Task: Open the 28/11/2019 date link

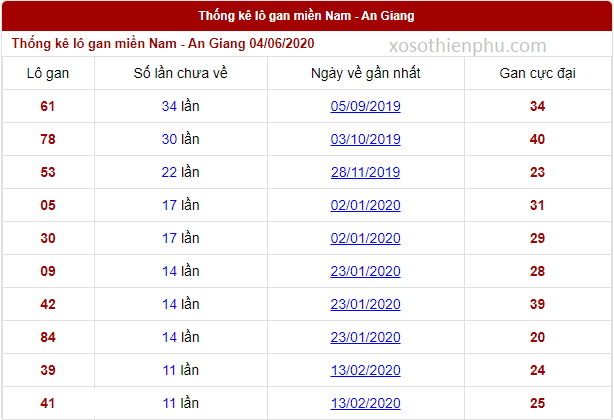Action: click(365, 172)
